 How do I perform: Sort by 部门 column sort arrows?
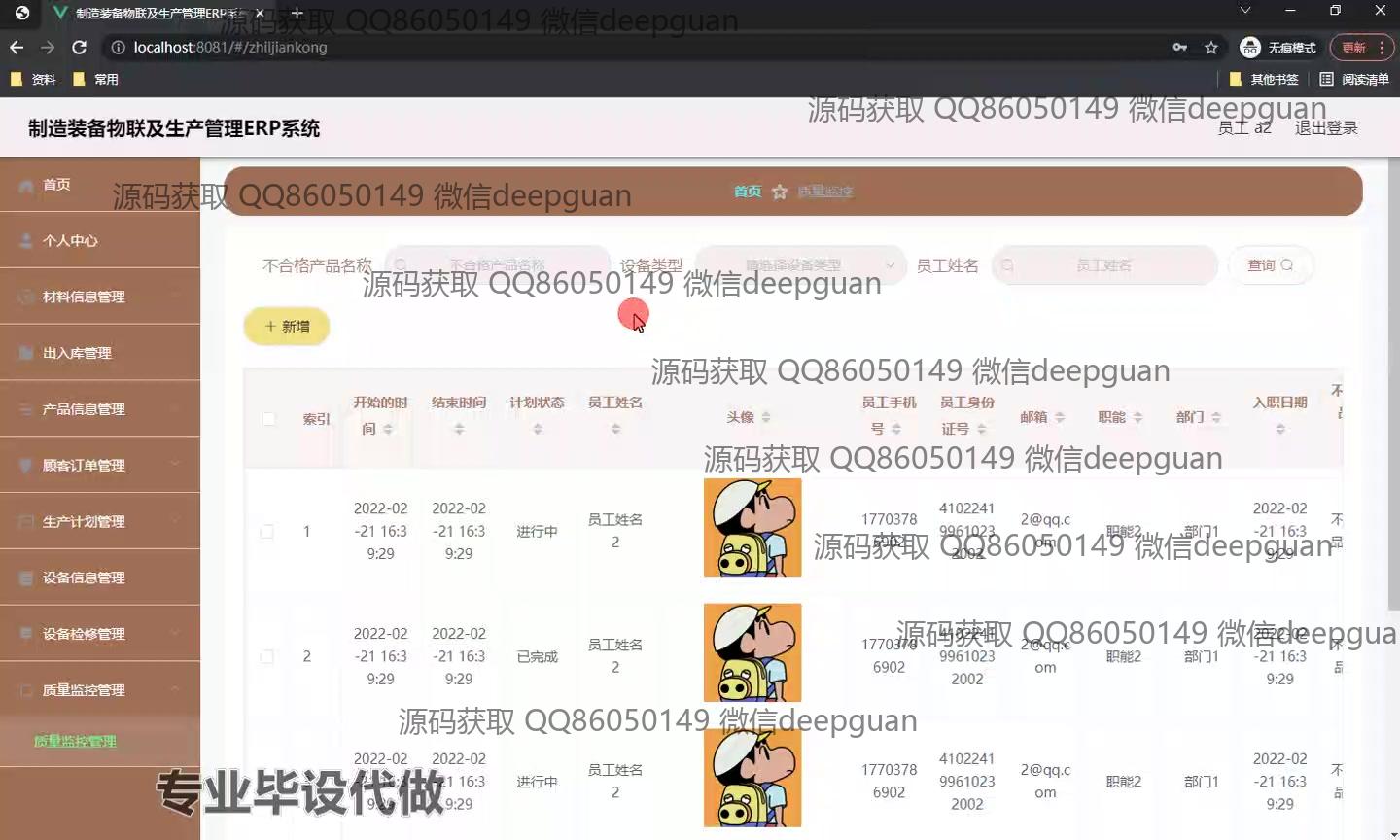tap(1216, 417)
